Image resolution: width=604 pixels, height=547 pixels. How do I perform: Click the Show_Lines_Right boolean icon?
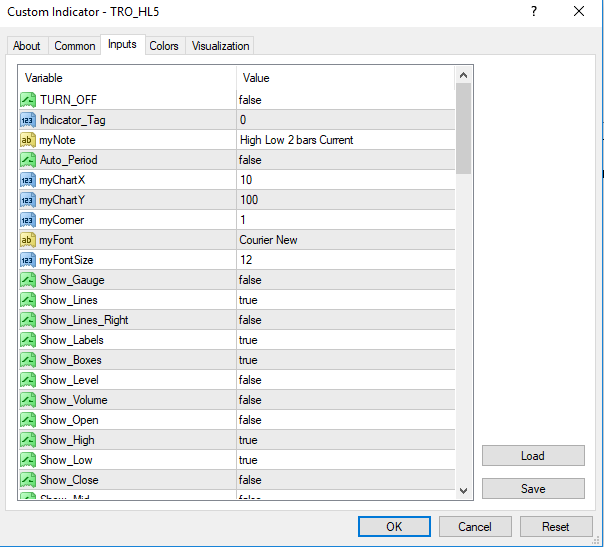click(28, 320)
